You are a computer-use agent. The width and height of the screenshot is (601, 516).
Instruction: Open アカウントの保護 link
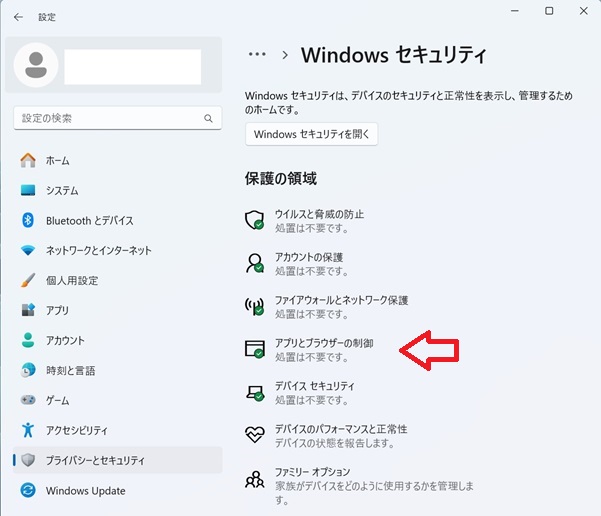(x=309, y=257)
